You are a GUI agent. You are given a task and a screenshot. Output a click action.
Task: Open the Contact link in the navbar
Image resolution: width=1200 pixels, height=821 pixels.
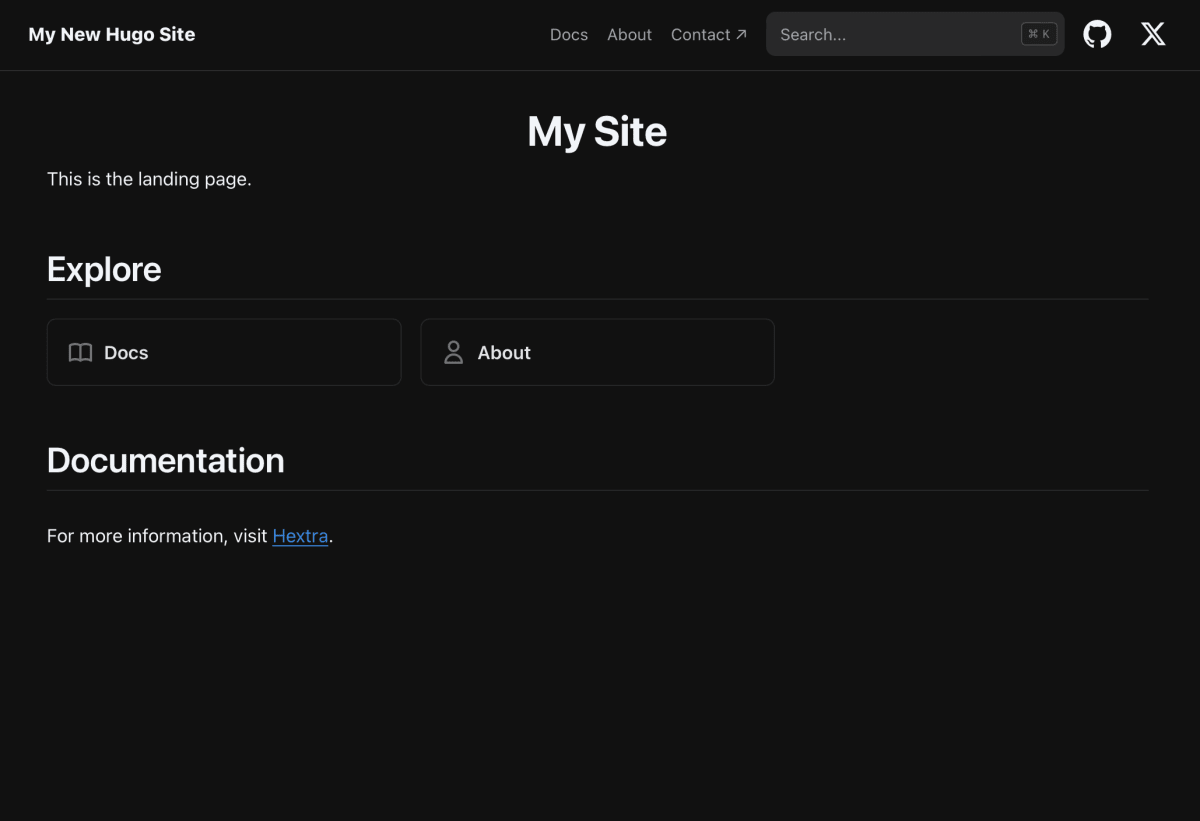(x=700, y=34)
